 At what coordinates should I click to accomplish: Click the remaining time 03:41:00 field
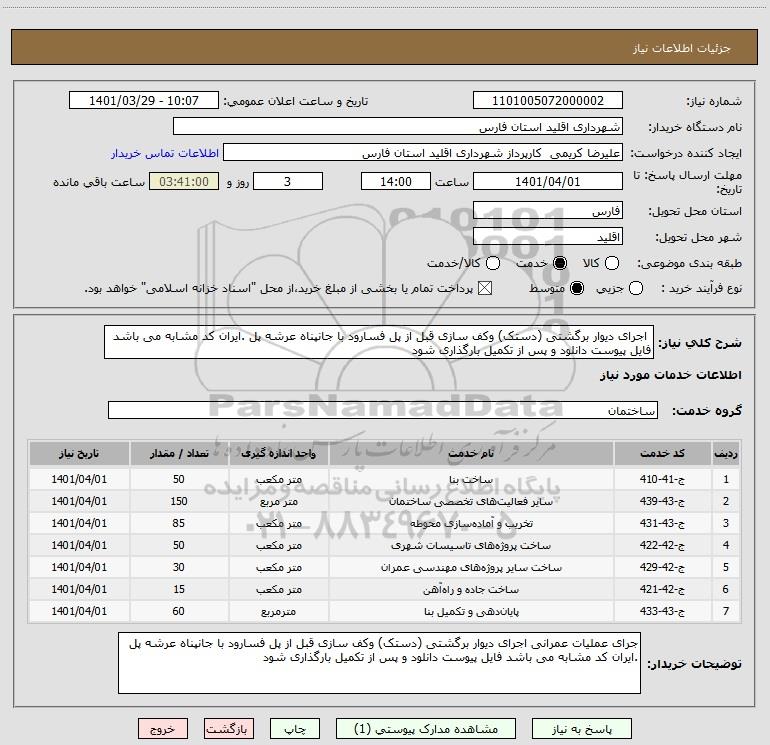point(184,181)
